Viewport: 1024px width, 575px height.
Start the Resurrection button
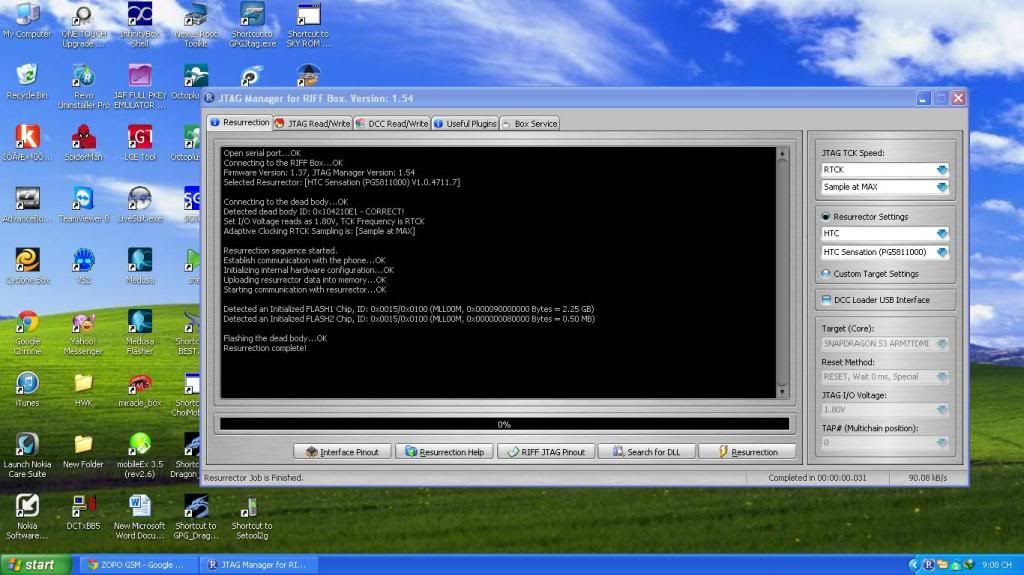point(747,452)
